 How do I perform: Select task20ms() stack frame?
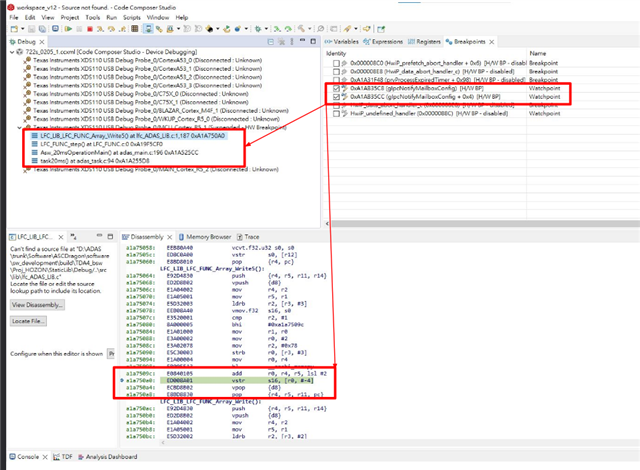[91, 161]
